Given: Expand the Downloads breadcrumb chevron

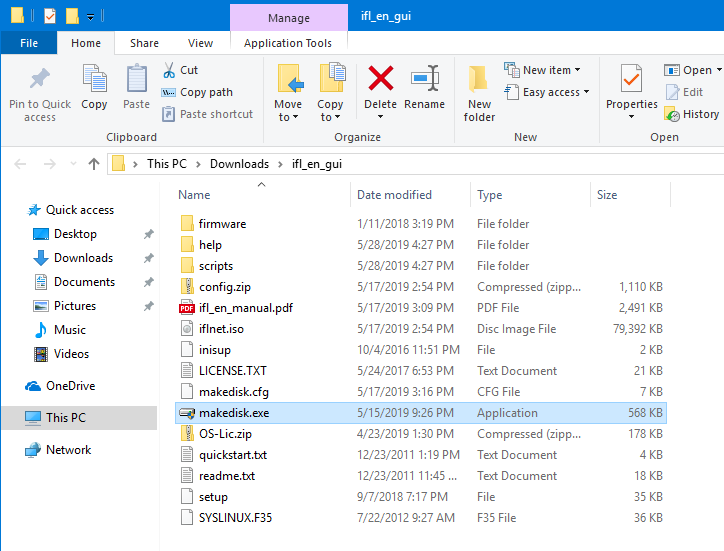Looking at the screenshot, I should tap(280, 164).
